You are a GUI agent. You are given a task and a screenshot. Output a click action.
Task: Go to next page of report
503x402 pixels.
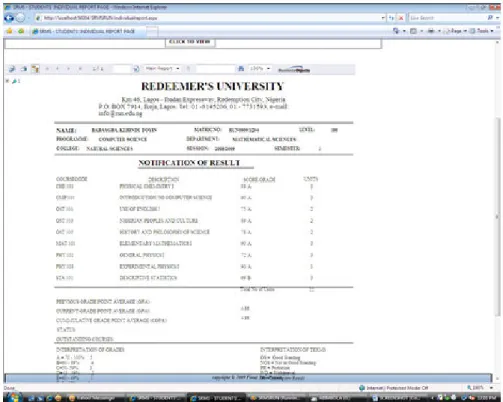click(68, 69)
